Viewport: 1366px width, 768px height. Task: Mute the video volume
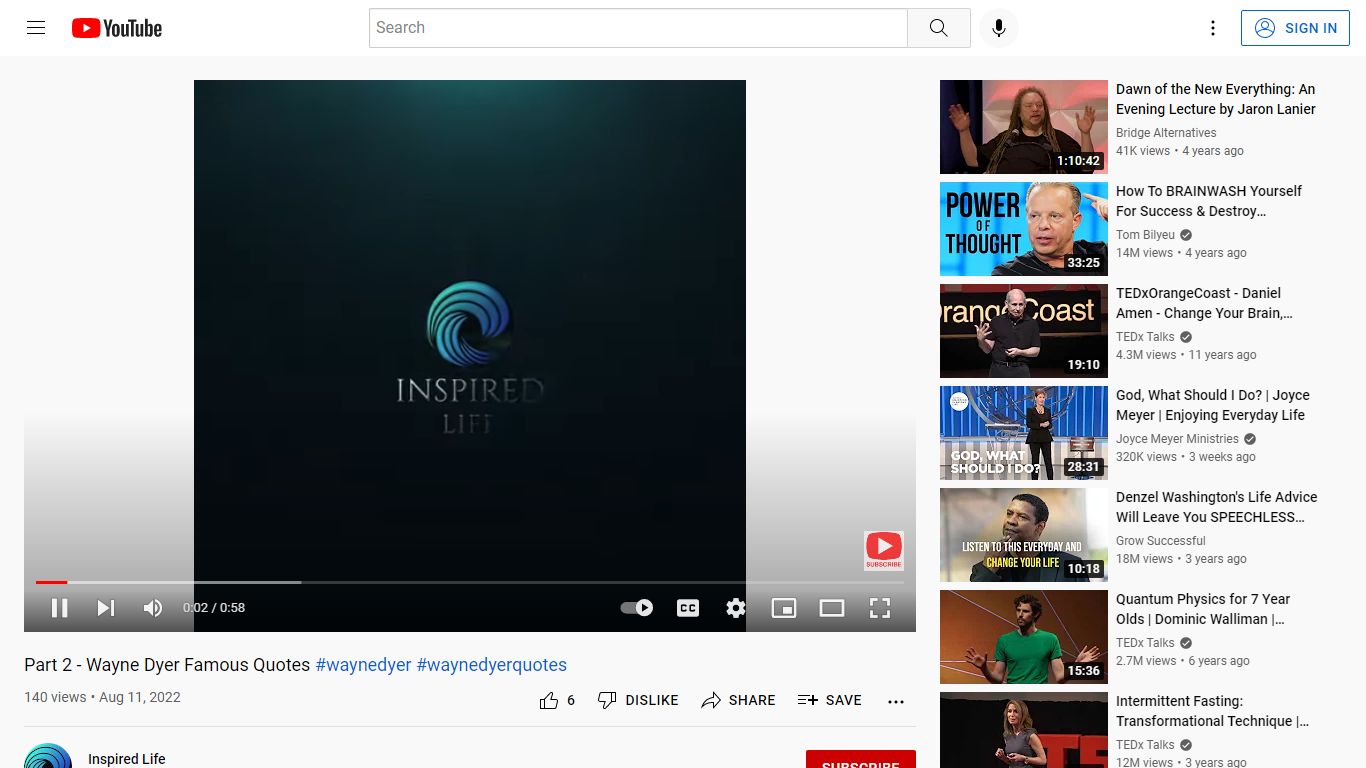(152, 608)
